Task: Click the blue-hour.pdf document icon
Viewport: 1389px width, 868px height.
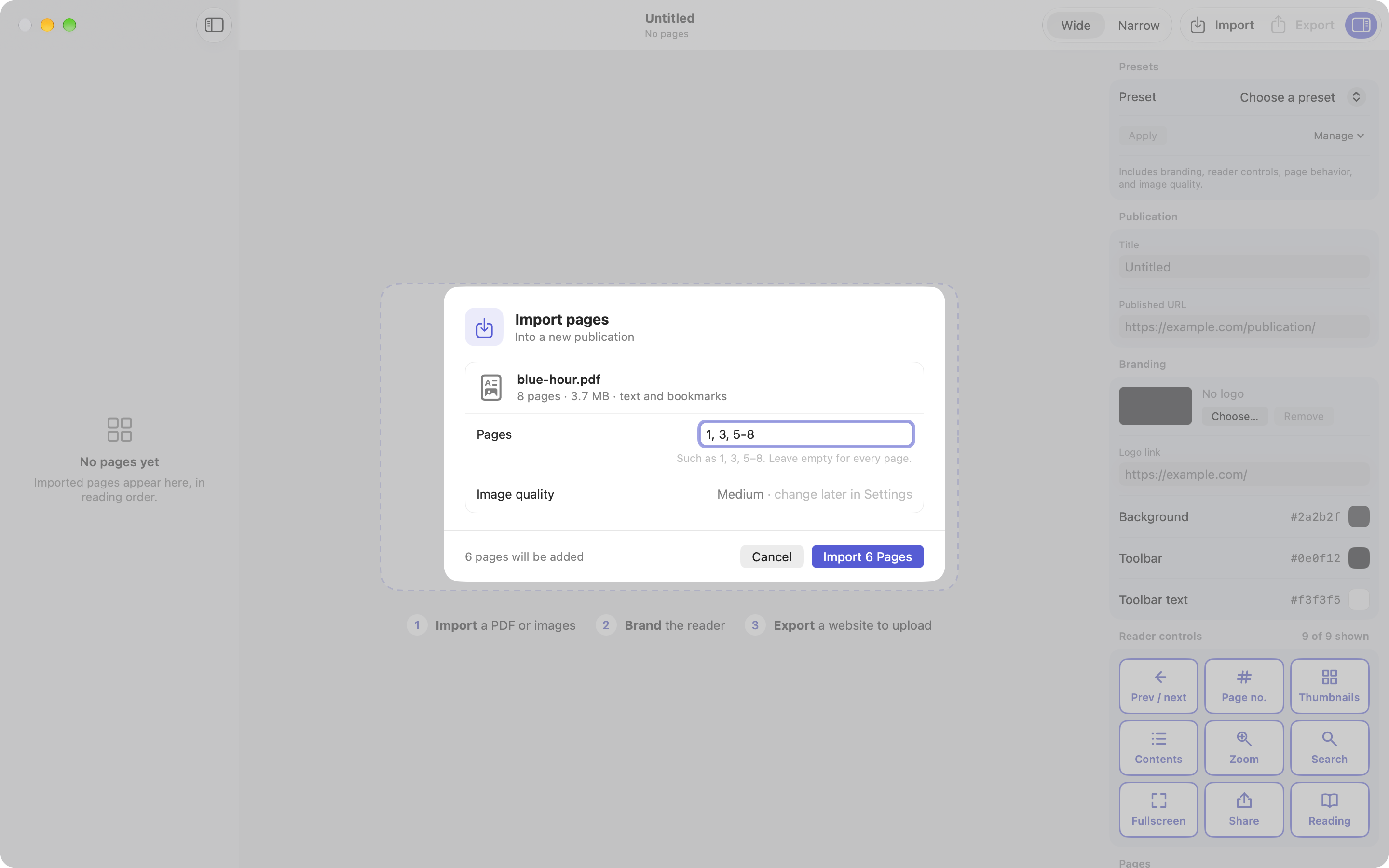Action: [x=491, y=388]
